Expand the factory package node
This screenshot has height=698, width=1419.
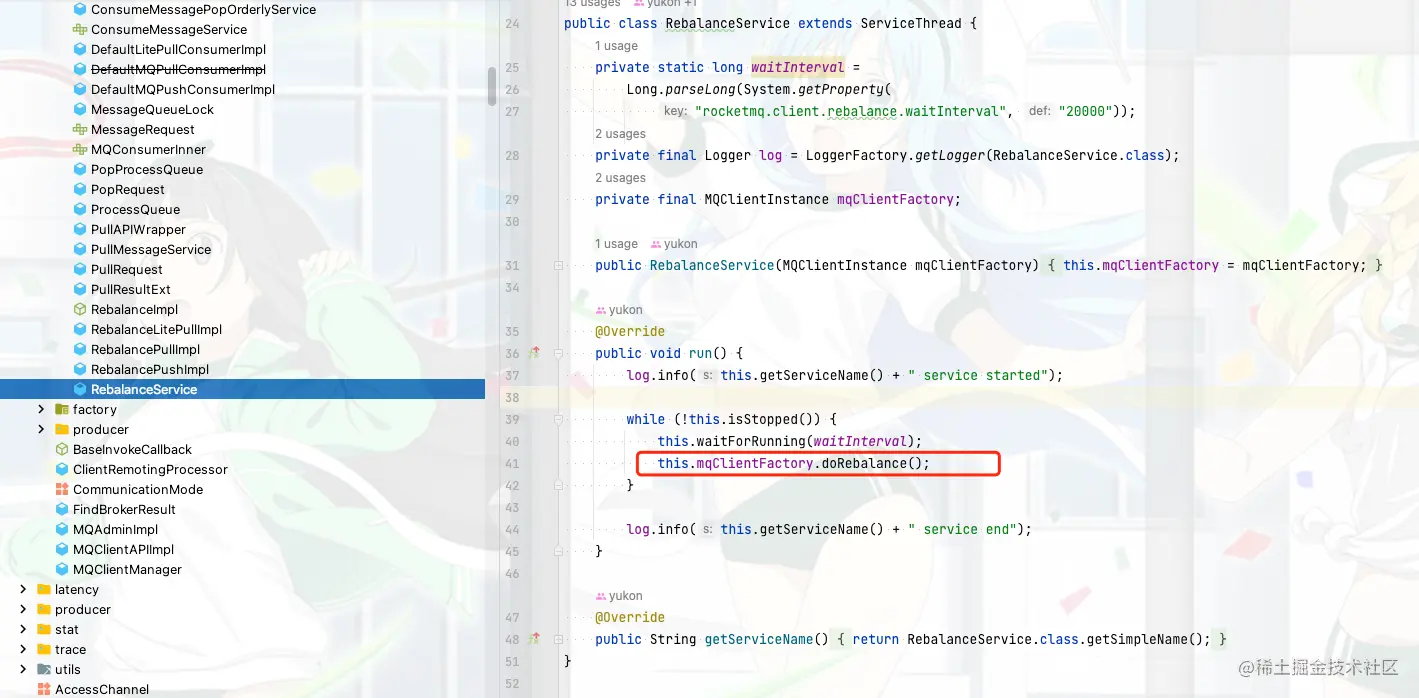[x=41, y=409]
